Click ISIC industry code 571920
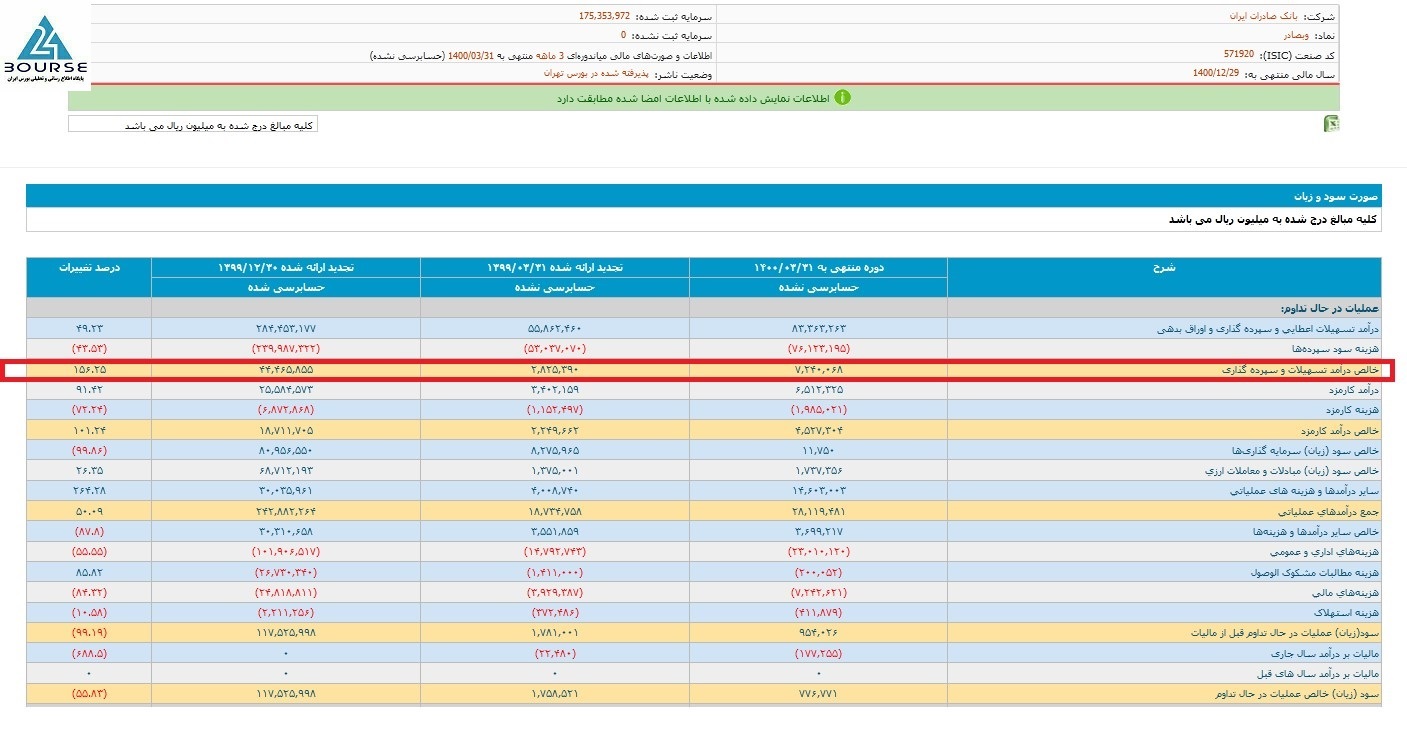1407x734 pixels. (x=1239, y=54)
